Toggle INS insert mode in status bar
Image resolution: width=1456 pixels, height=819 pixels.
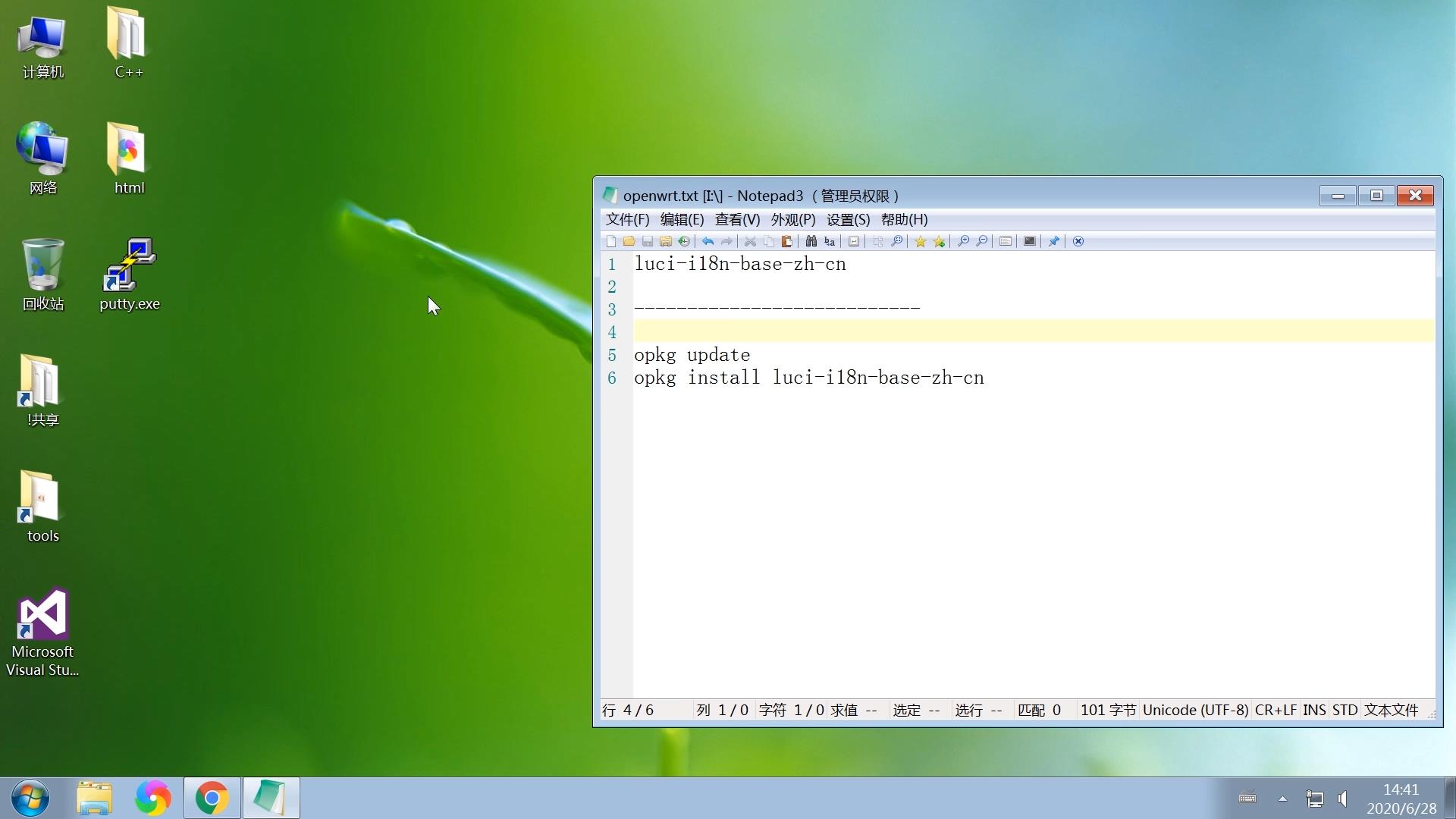[1313, 710]
